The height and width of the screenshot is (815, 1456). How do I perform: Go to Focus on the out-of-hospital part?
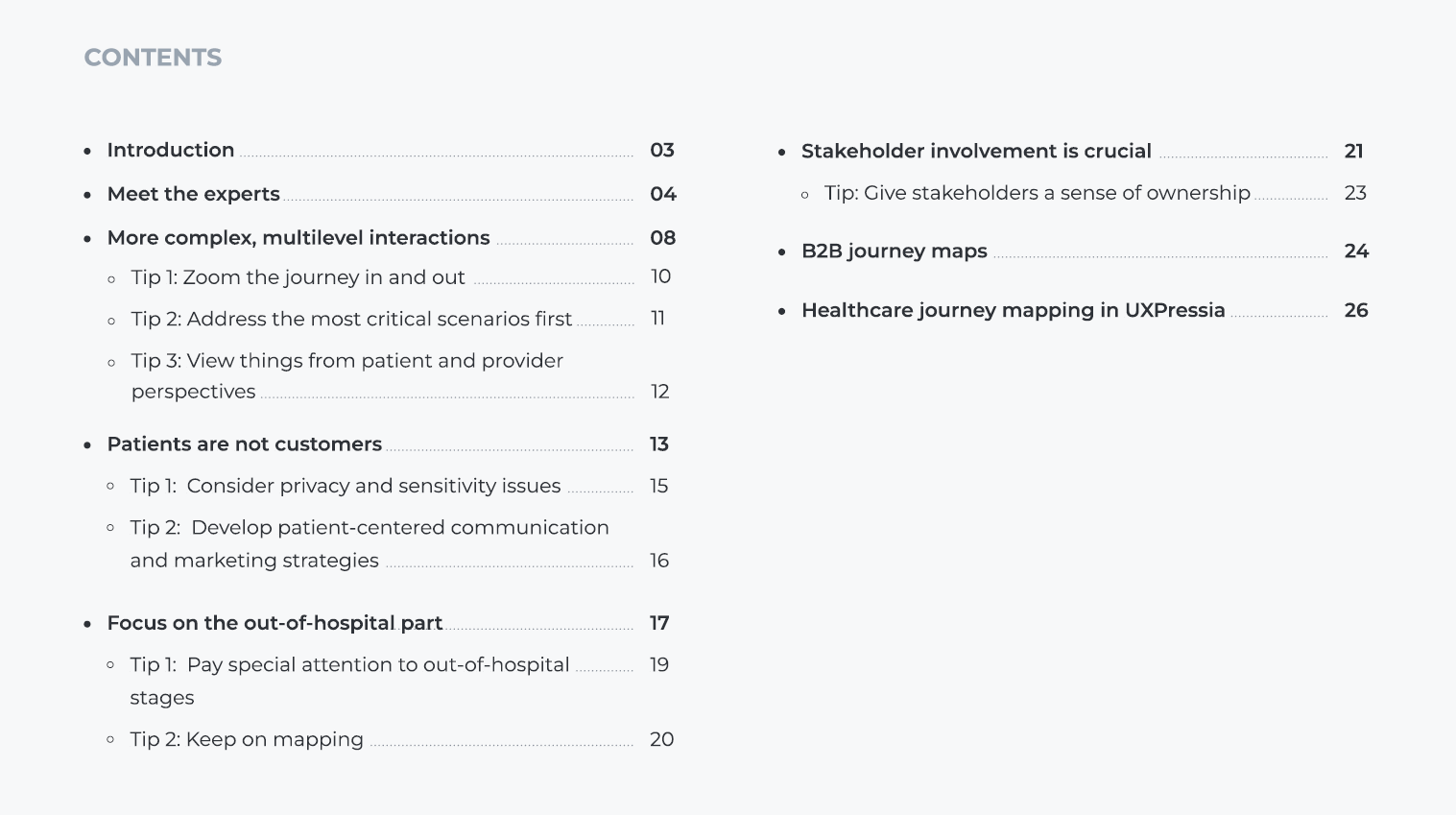[x=274, y=623]
